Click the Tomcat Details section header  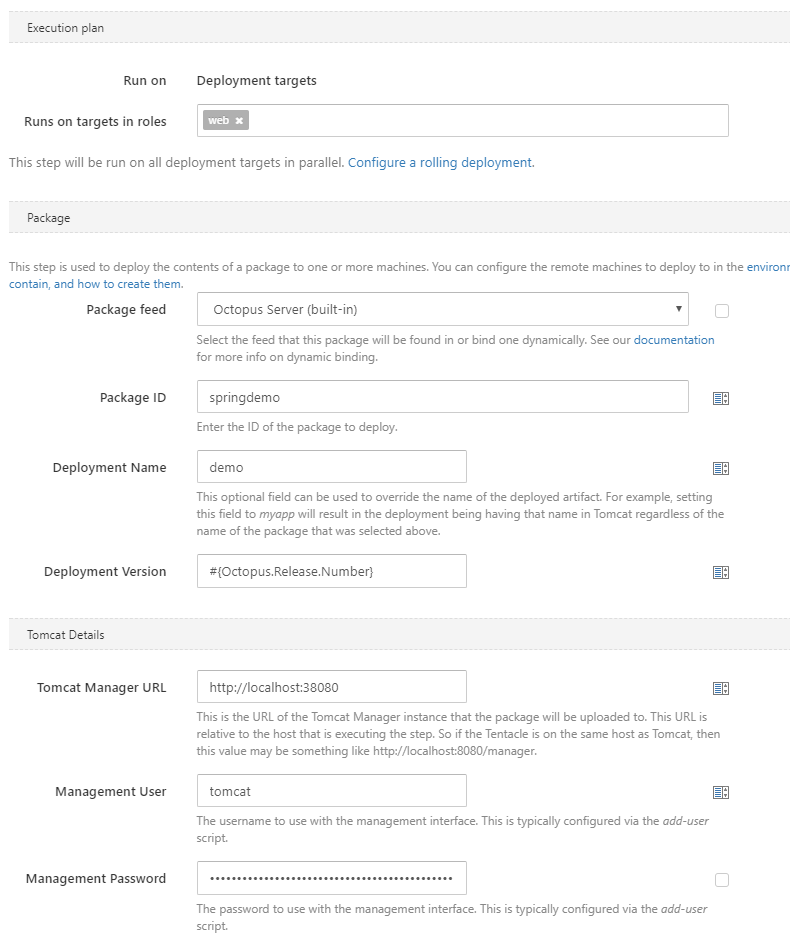[x=66, y=635]
